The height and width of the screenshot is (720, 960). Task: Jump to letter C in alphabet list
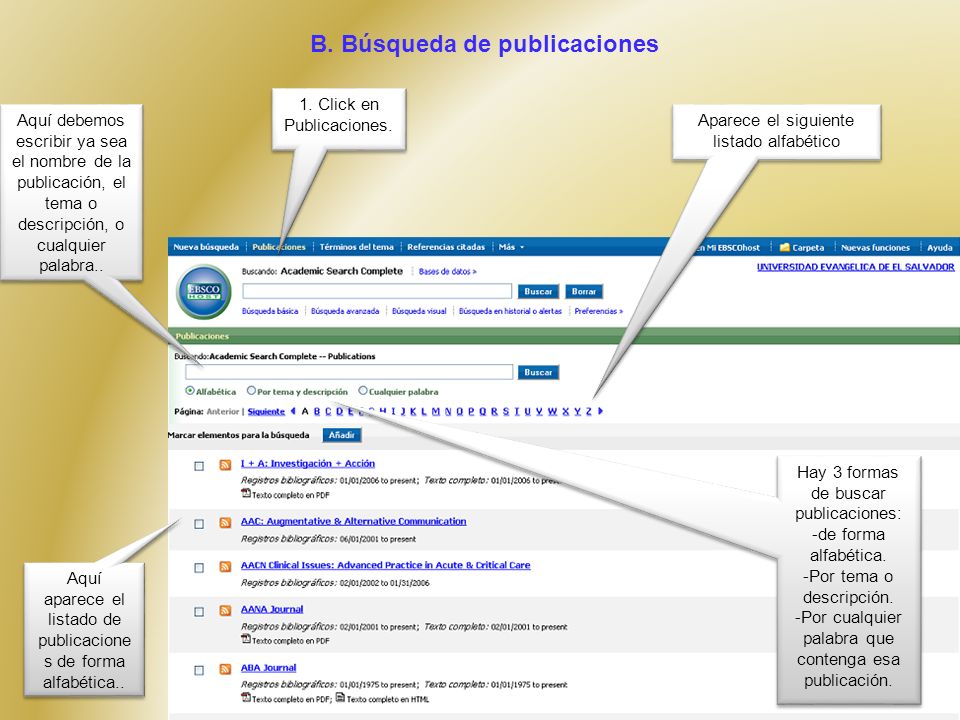(328, 411)
